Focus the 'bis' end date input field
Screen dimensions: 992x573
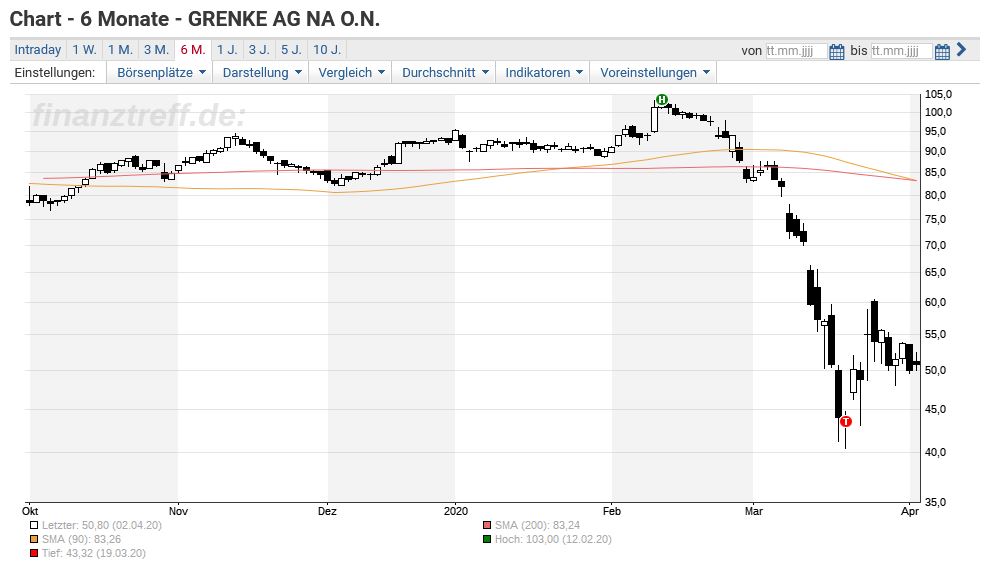(x=902, y=51)
